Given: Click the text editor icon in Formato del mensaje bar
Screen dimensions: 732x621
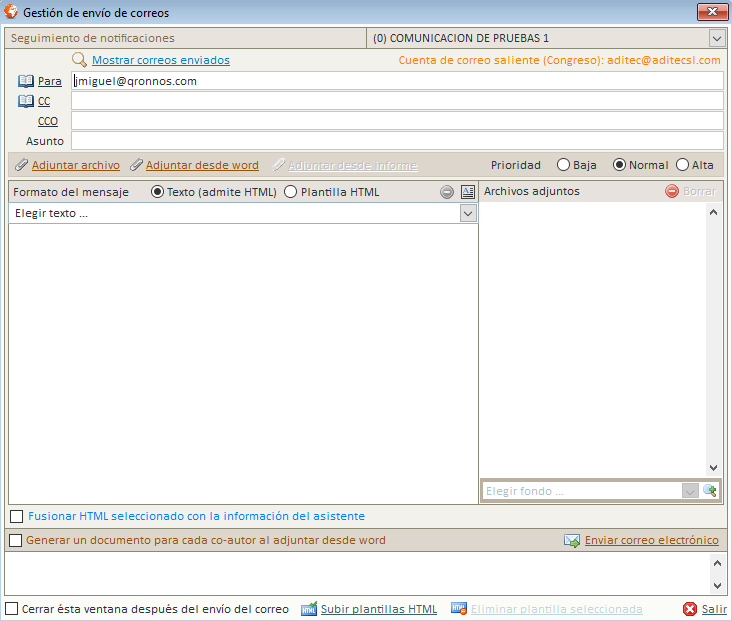Looking at the screenshot, I should [x=468, y=192].
